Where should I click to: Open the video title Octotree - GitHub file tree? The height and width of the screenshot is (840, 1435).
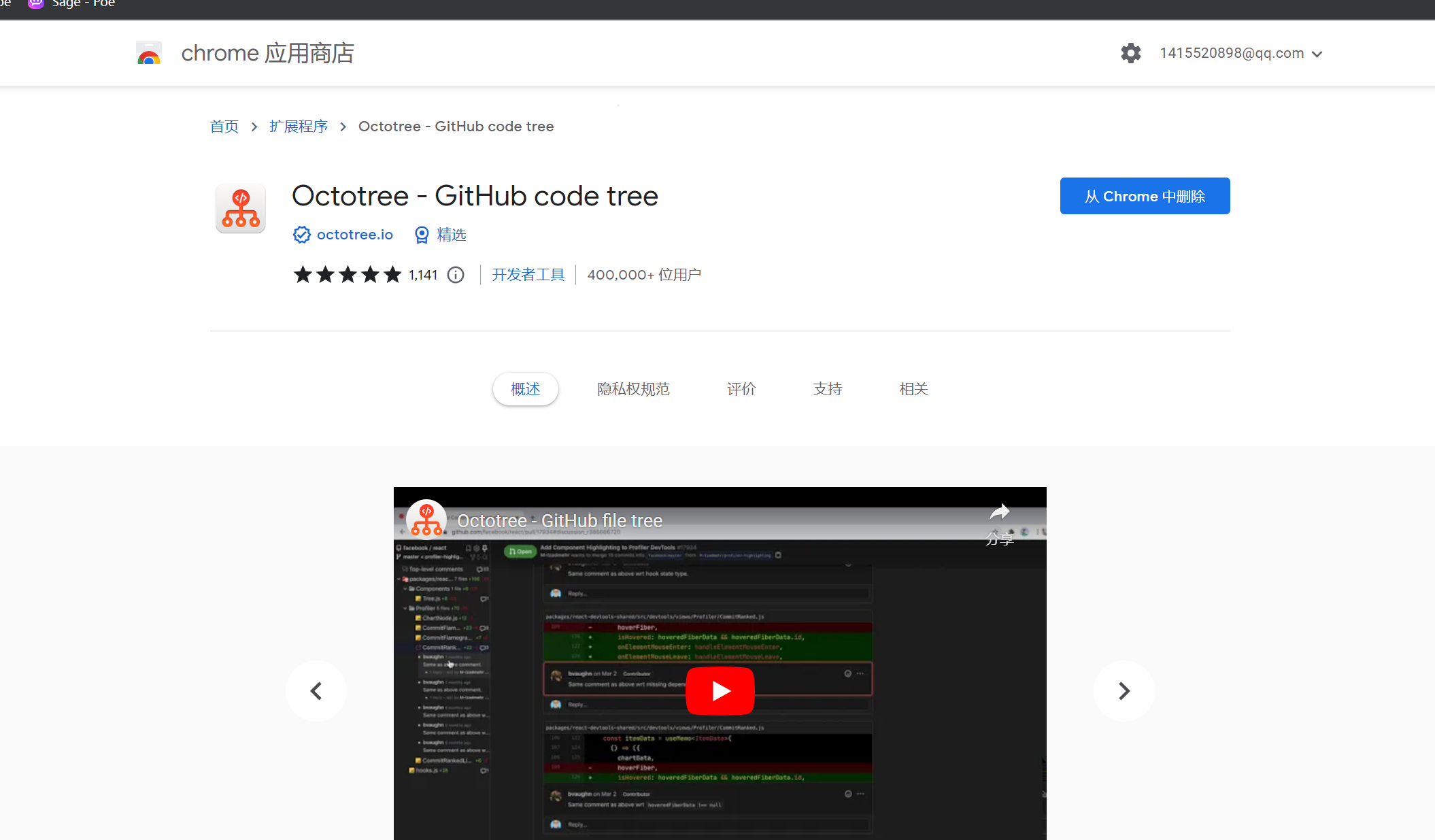(560, 521)
